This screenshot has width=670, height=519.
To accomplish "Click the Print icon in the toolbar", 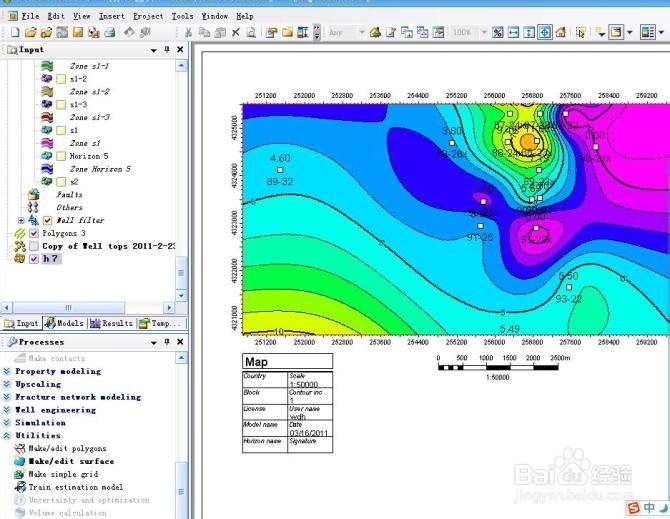I will pyautogui.click(x=110, y=32).
